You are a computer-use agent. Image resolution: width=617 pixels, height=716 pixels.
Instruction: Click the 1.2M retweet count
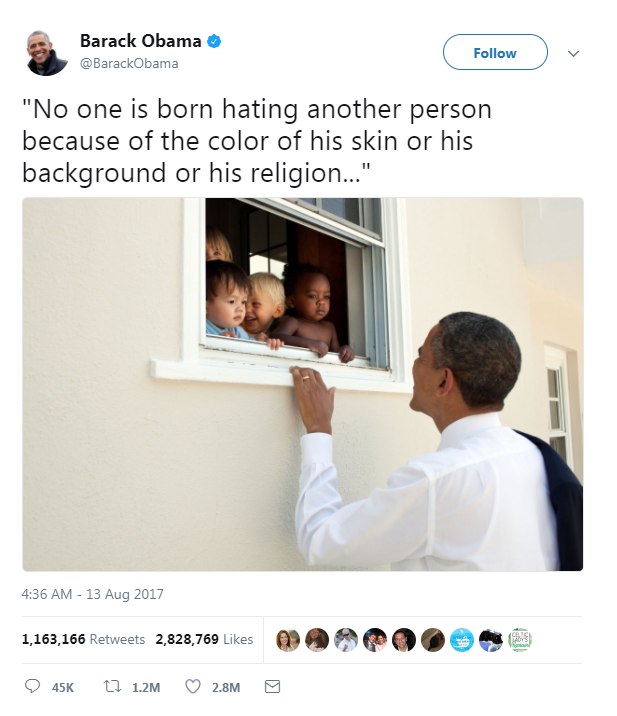(x=146, y=687)
